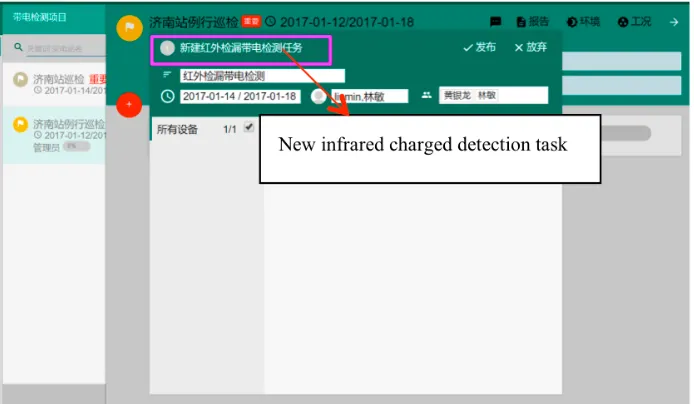
Task: Click the right arrow icon in header
Action: click(x=674, y=22)
